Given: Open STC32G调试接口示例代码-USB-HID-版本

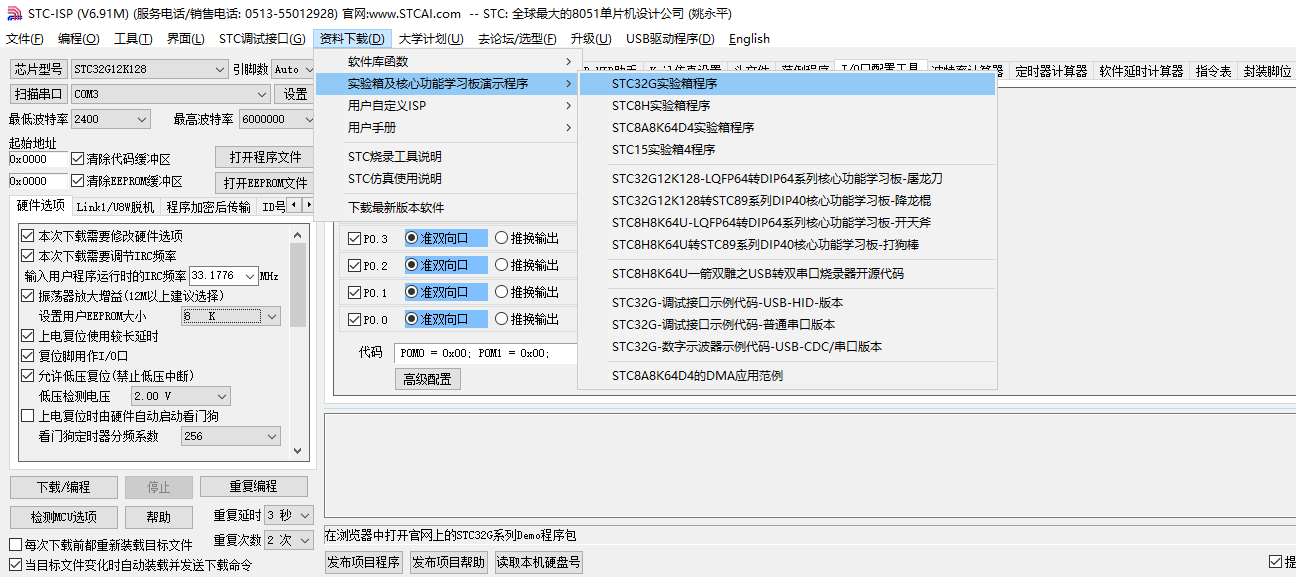Looking at the screenshot, I should pyautogui.click(x=788, y=303).
